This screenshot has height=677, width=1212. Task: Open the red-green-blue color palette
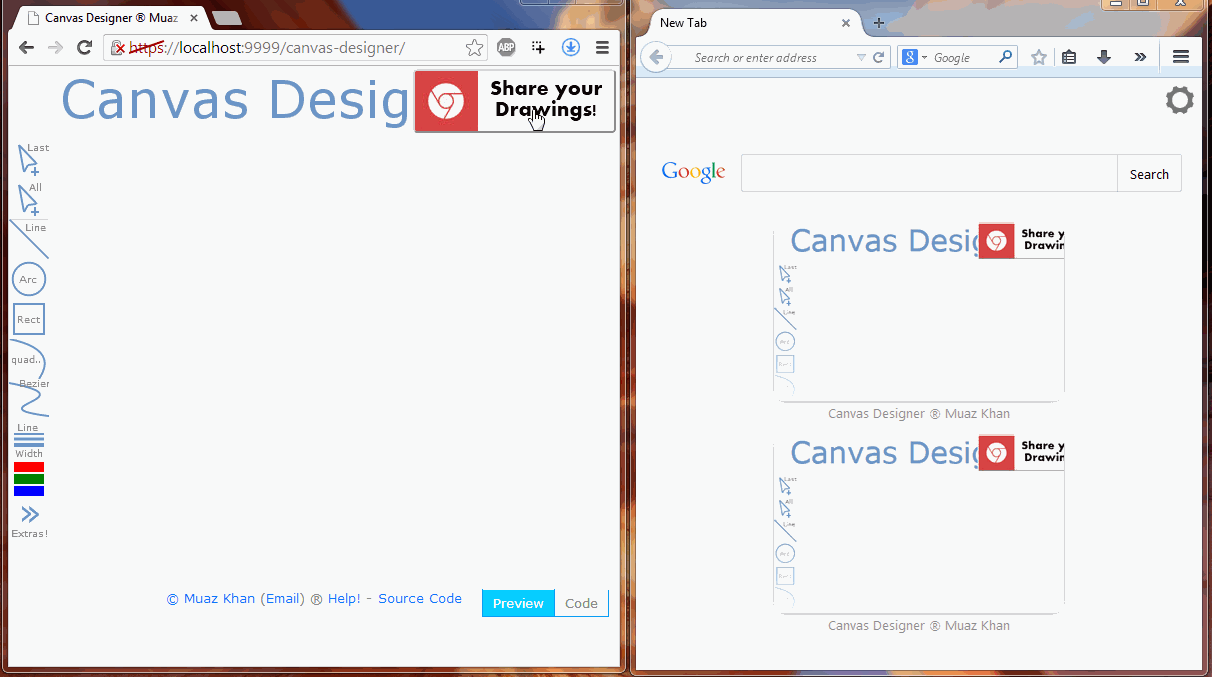[x=28, y=479]
